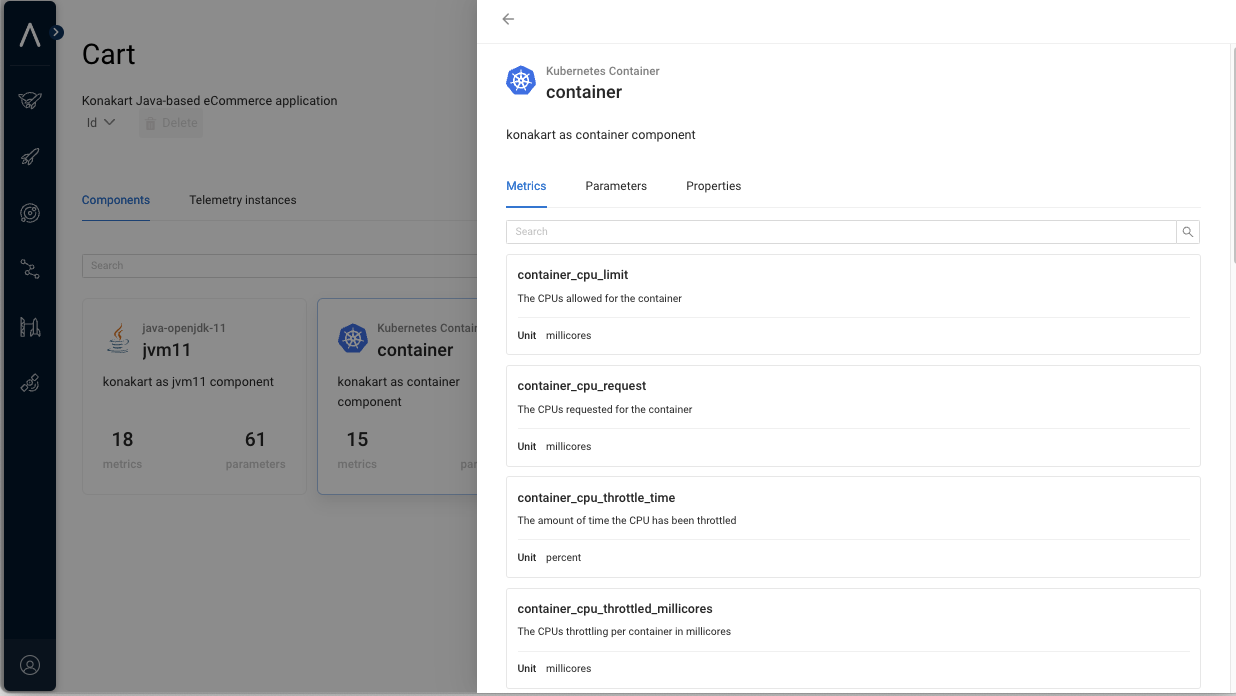Click the search magnifier icon for metrics

tap(1188, 232)
